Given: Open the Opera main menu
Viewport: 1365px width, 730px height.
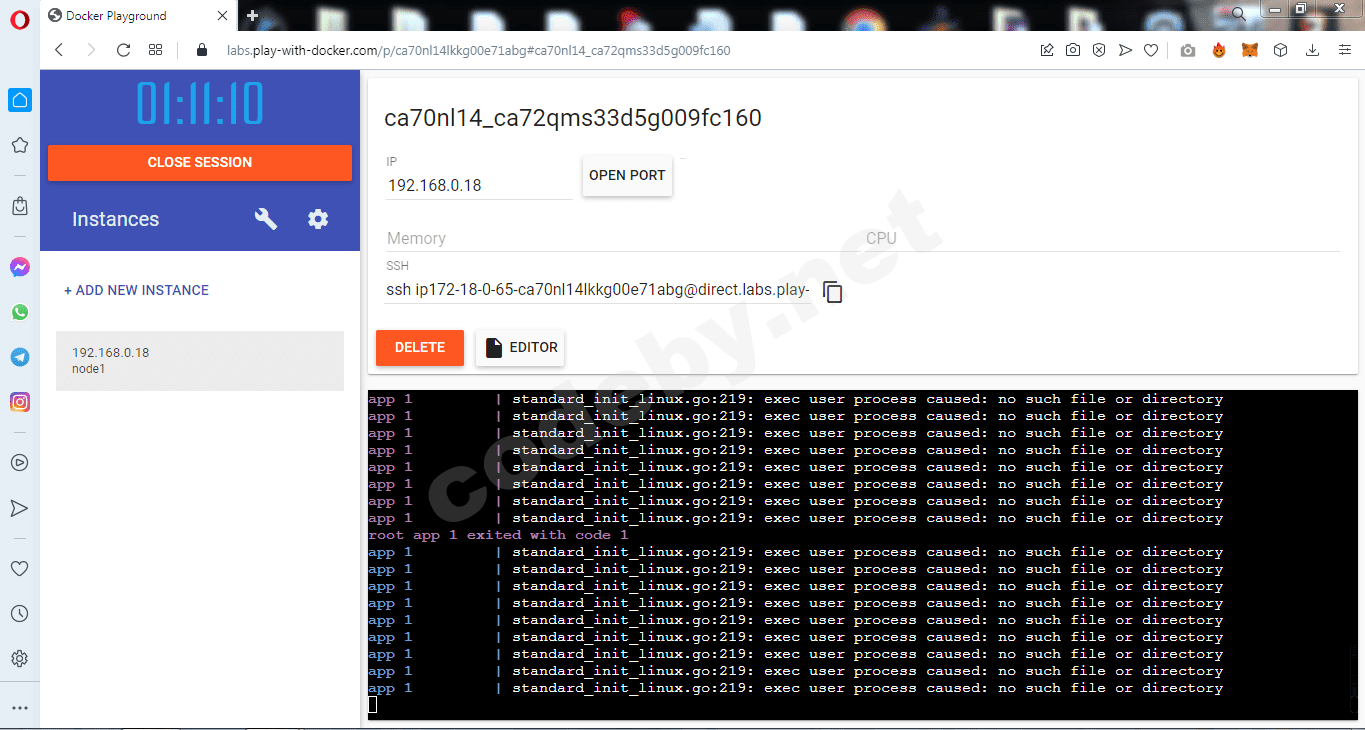Looking at the screenshot, I should tap(19, 17).
